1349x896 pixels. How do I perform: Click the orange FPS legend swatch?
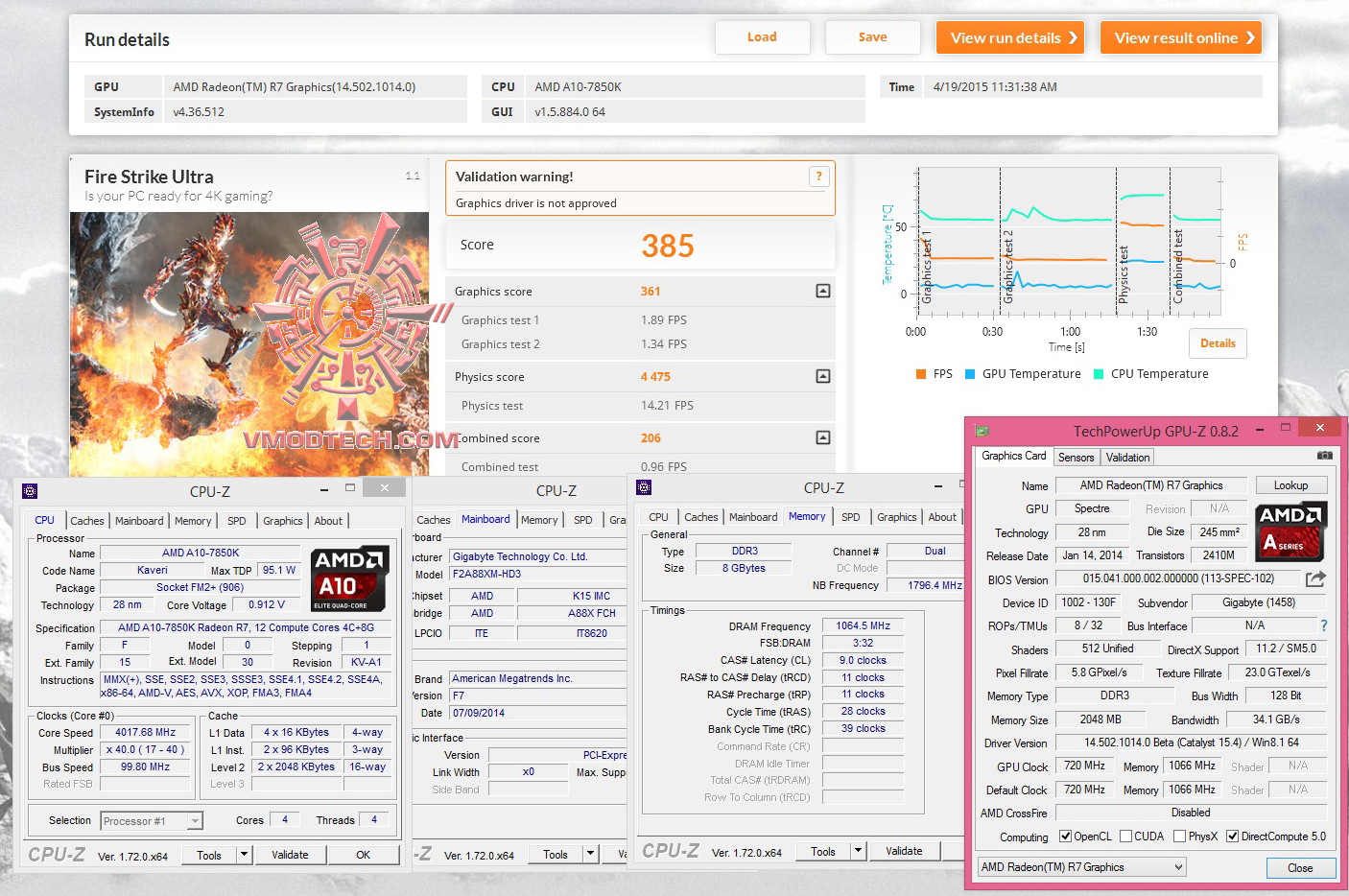click(x=921, y=374)
